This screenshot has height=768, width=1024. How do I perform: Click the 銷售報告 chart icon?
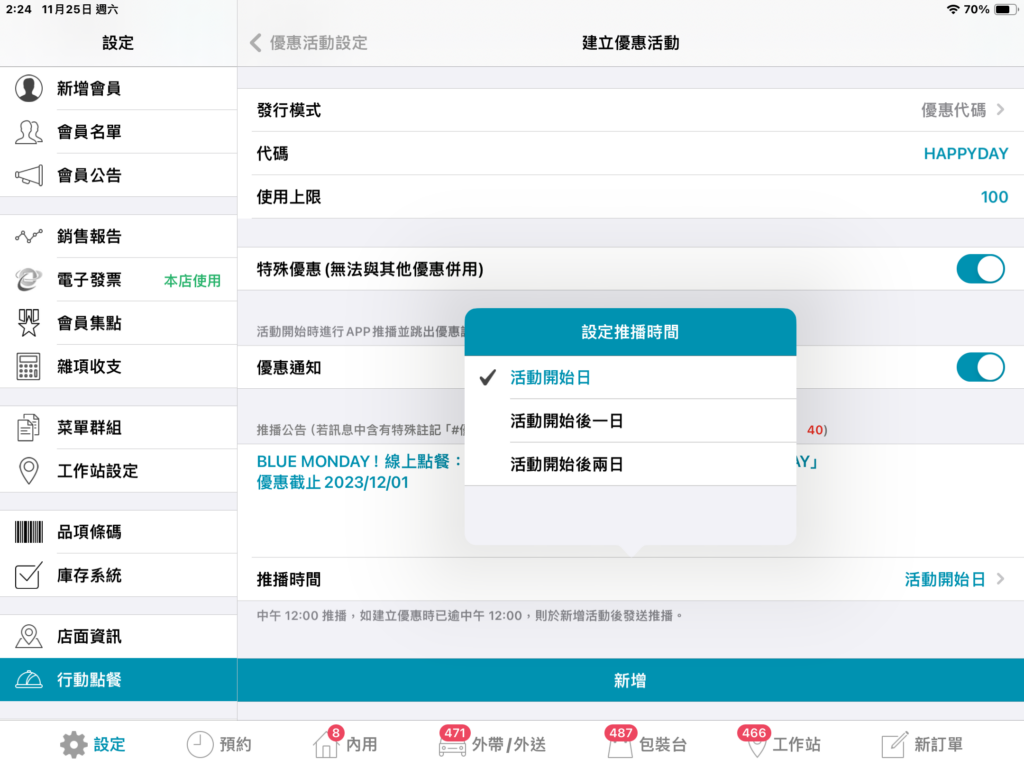click(29, 236)
